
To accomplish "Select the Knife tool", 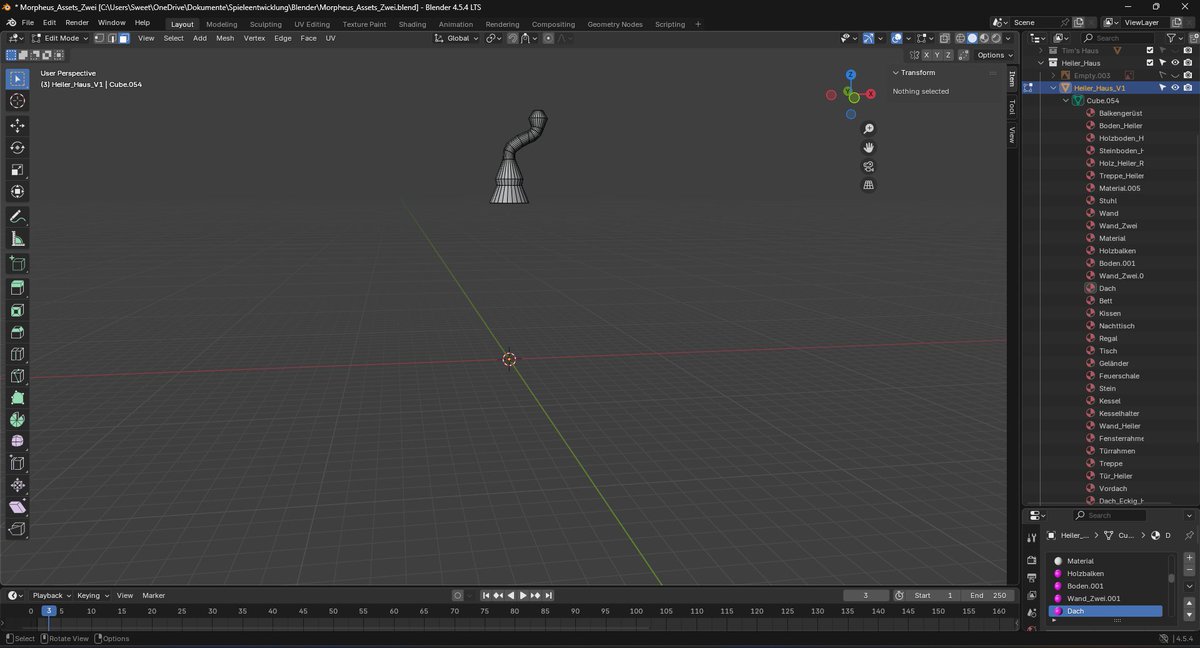I will pyautogui.click(x=17, y=376).
